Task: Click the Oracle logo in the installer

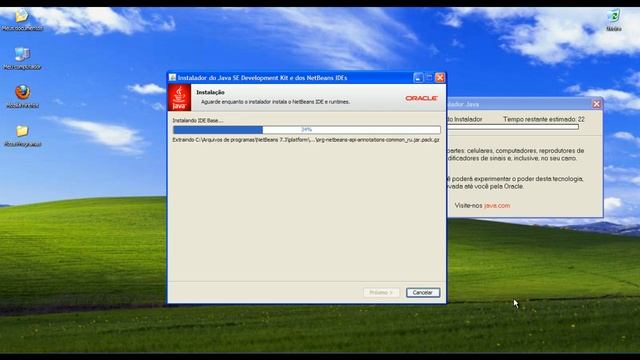Action: (421, 98)
